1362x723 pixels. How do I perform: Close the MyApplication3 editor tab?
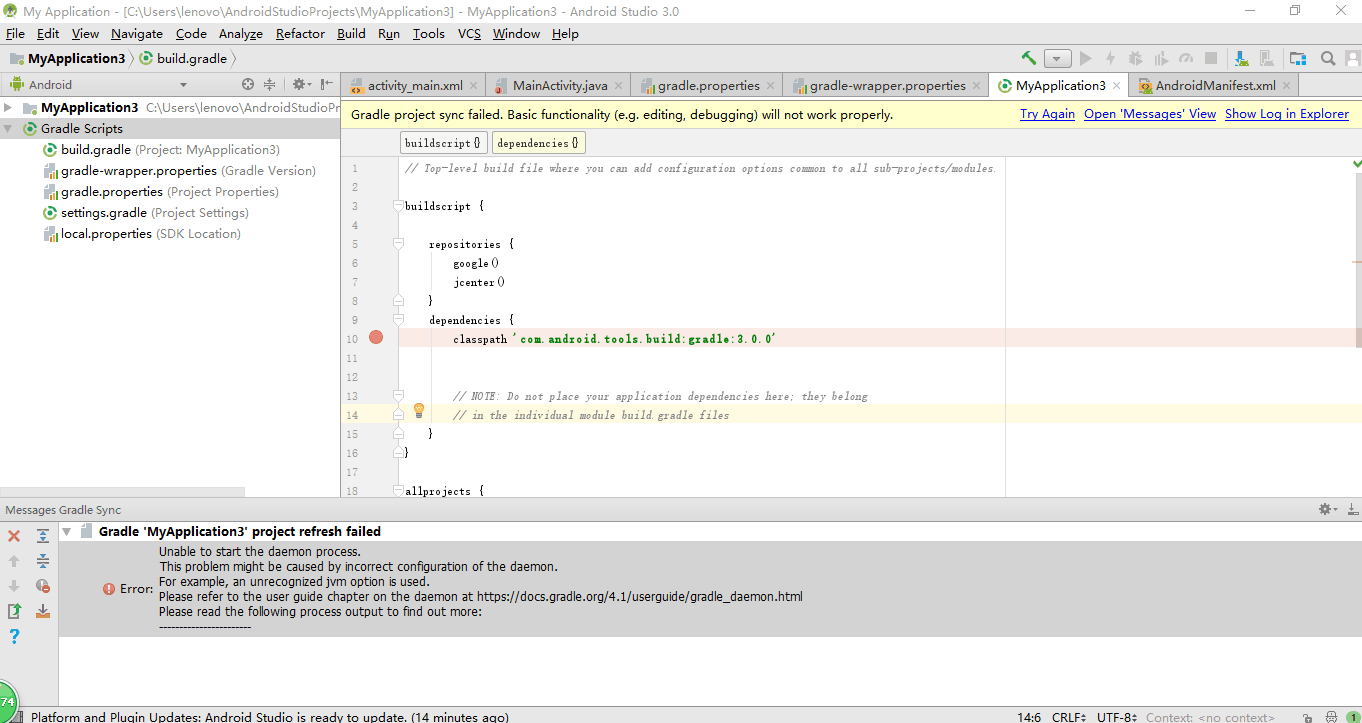pyautogui.click(x=1116, y=86)
